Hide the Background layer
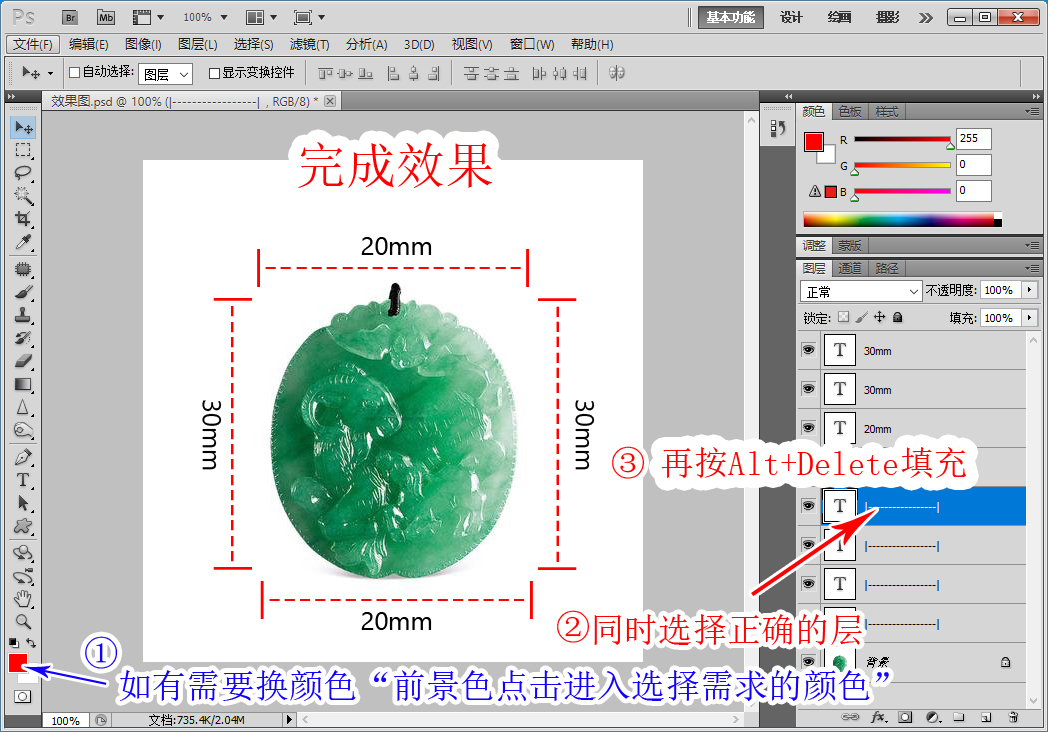The image size is (1048, 732). (807, 660)
